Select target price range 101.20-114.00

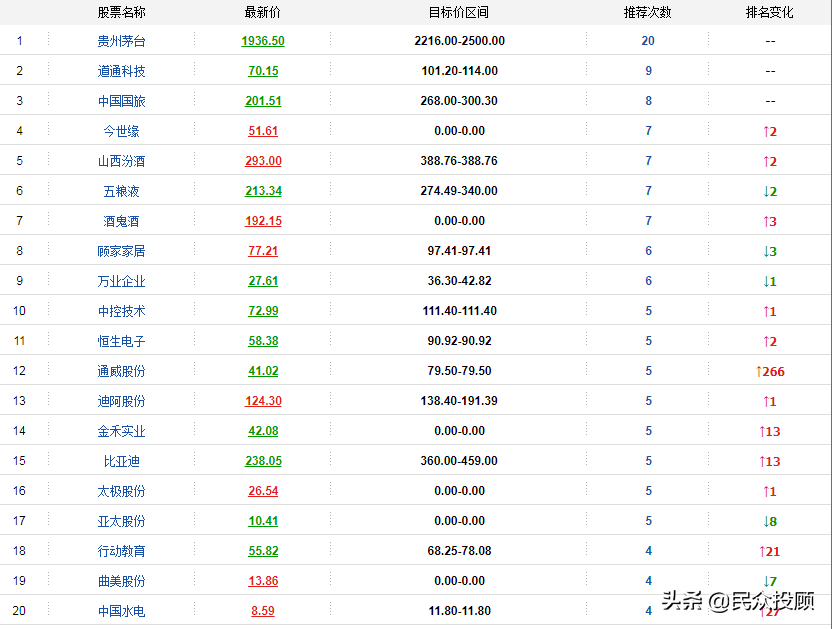460,71
